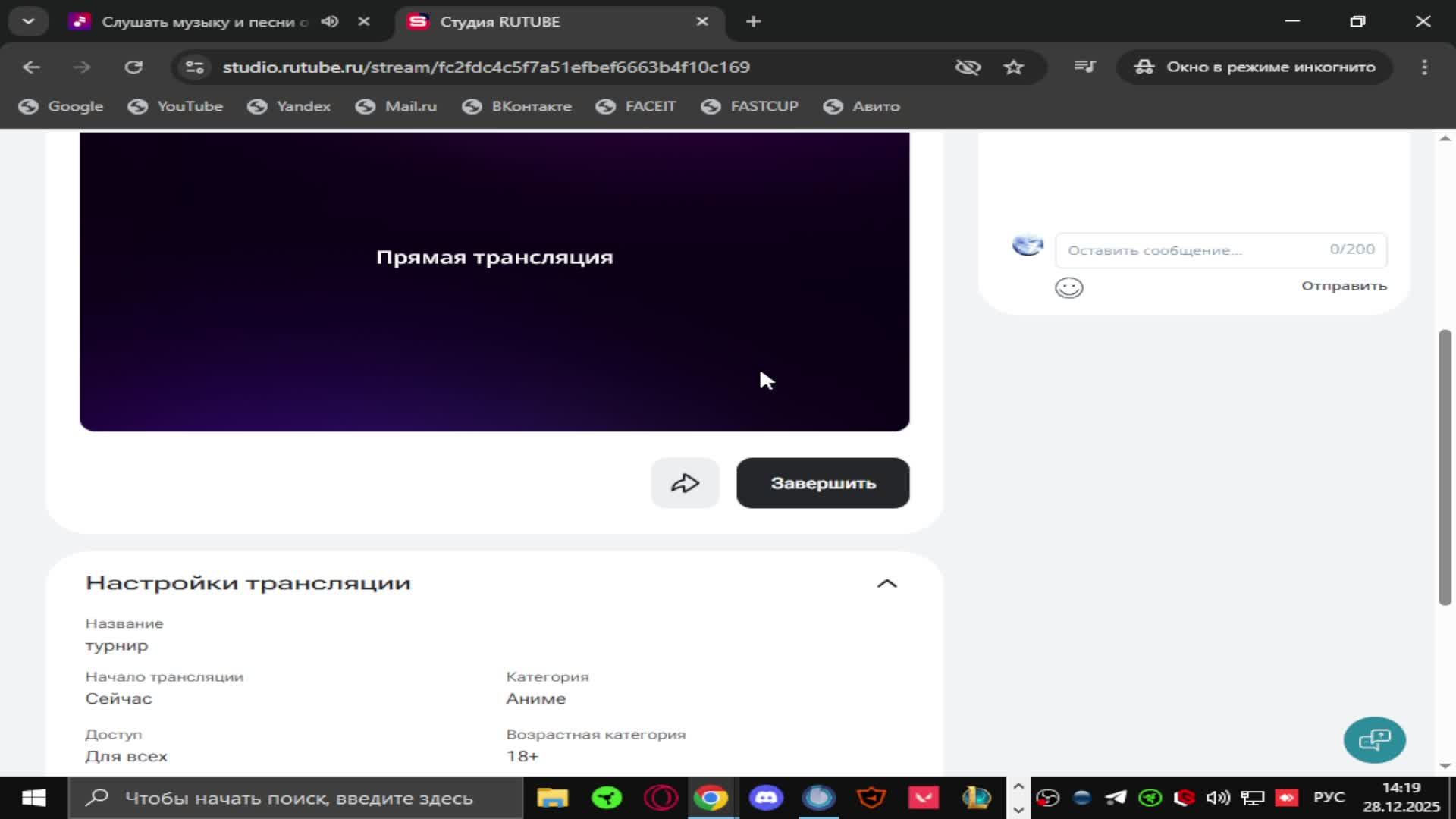Open the Discord app from the taskbar

766,798
